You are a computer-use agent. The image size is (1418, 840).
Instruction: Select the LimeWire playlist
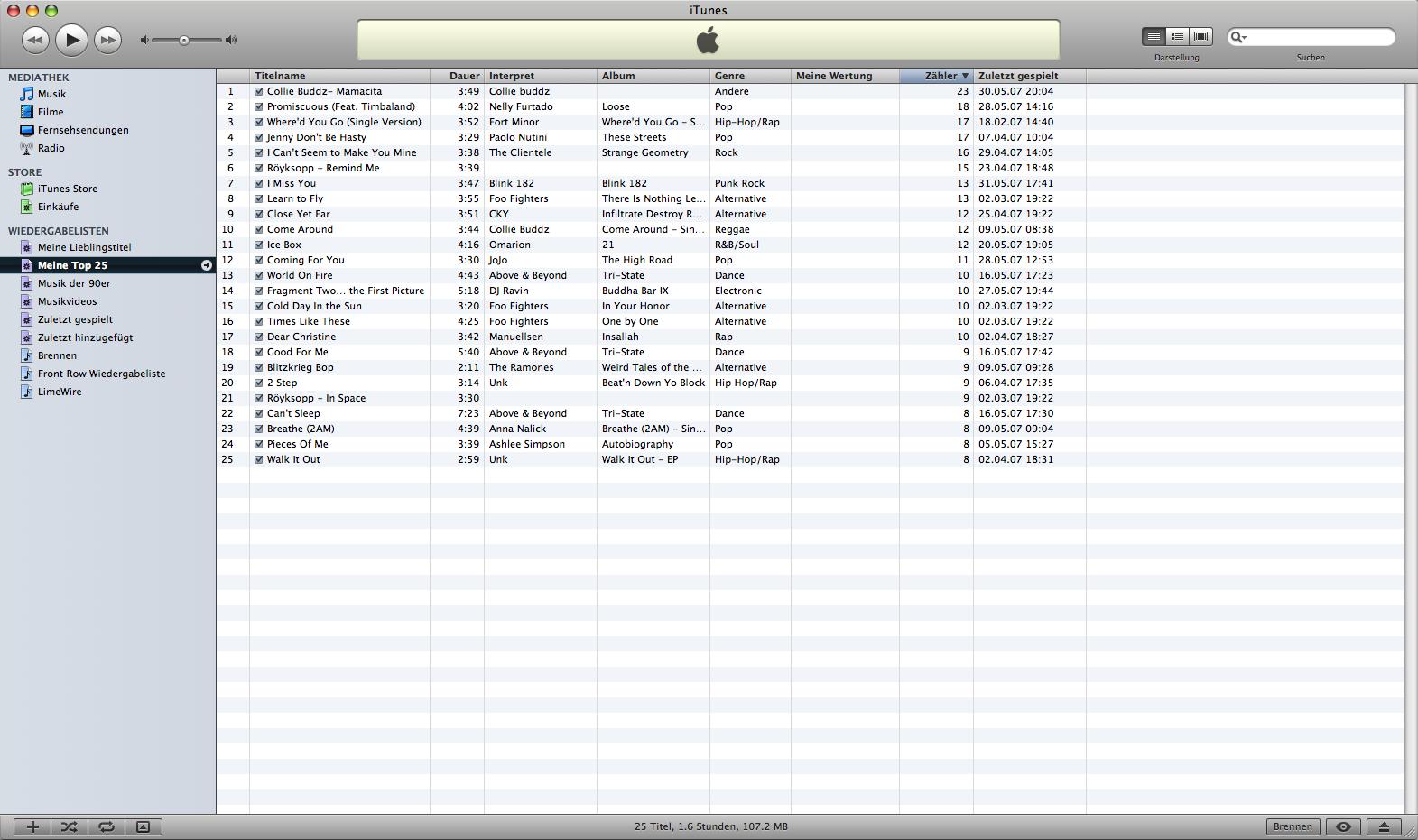pos(60,392)
